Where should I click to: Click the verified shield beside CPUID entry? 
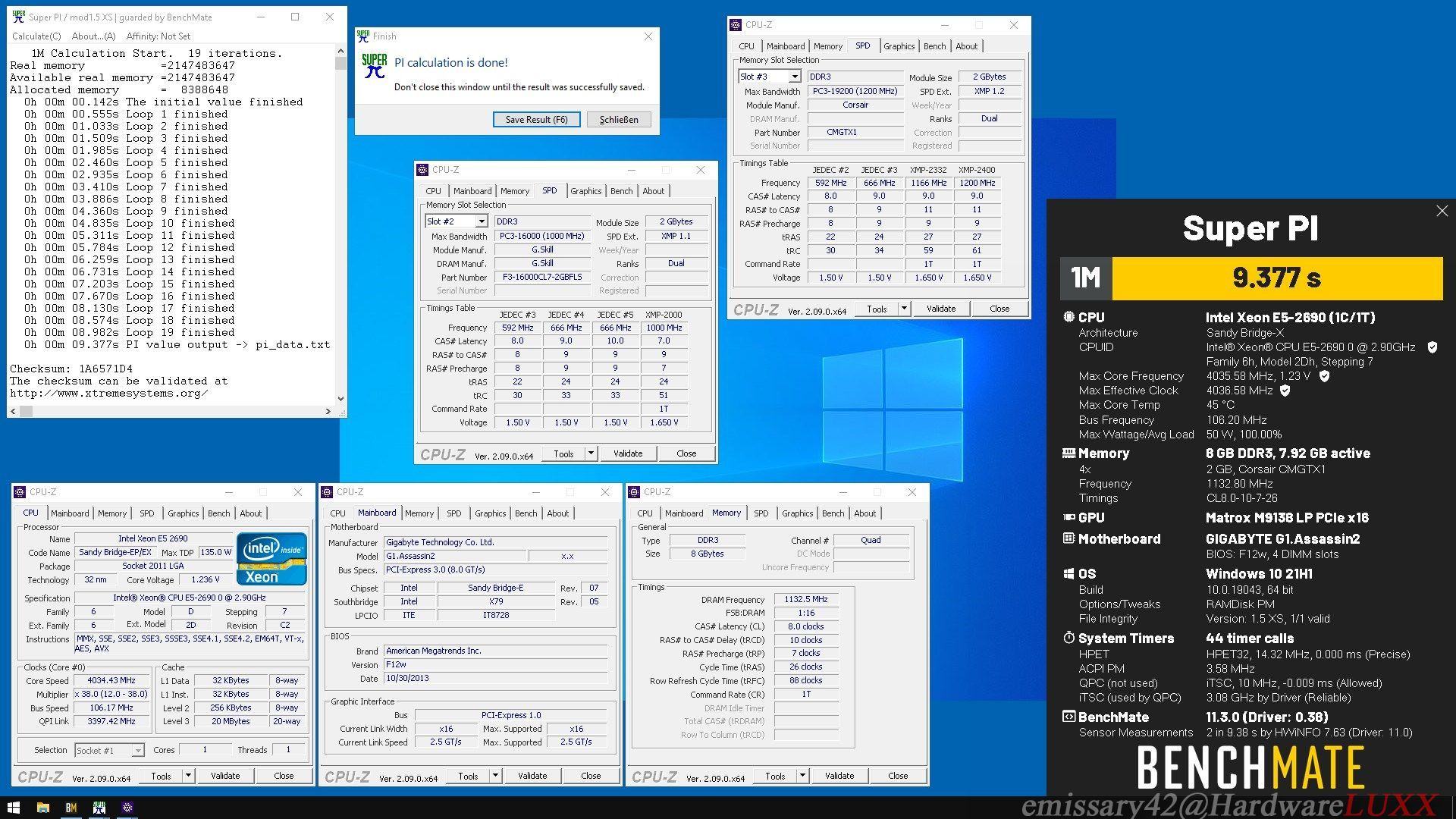coord(1432,347)
